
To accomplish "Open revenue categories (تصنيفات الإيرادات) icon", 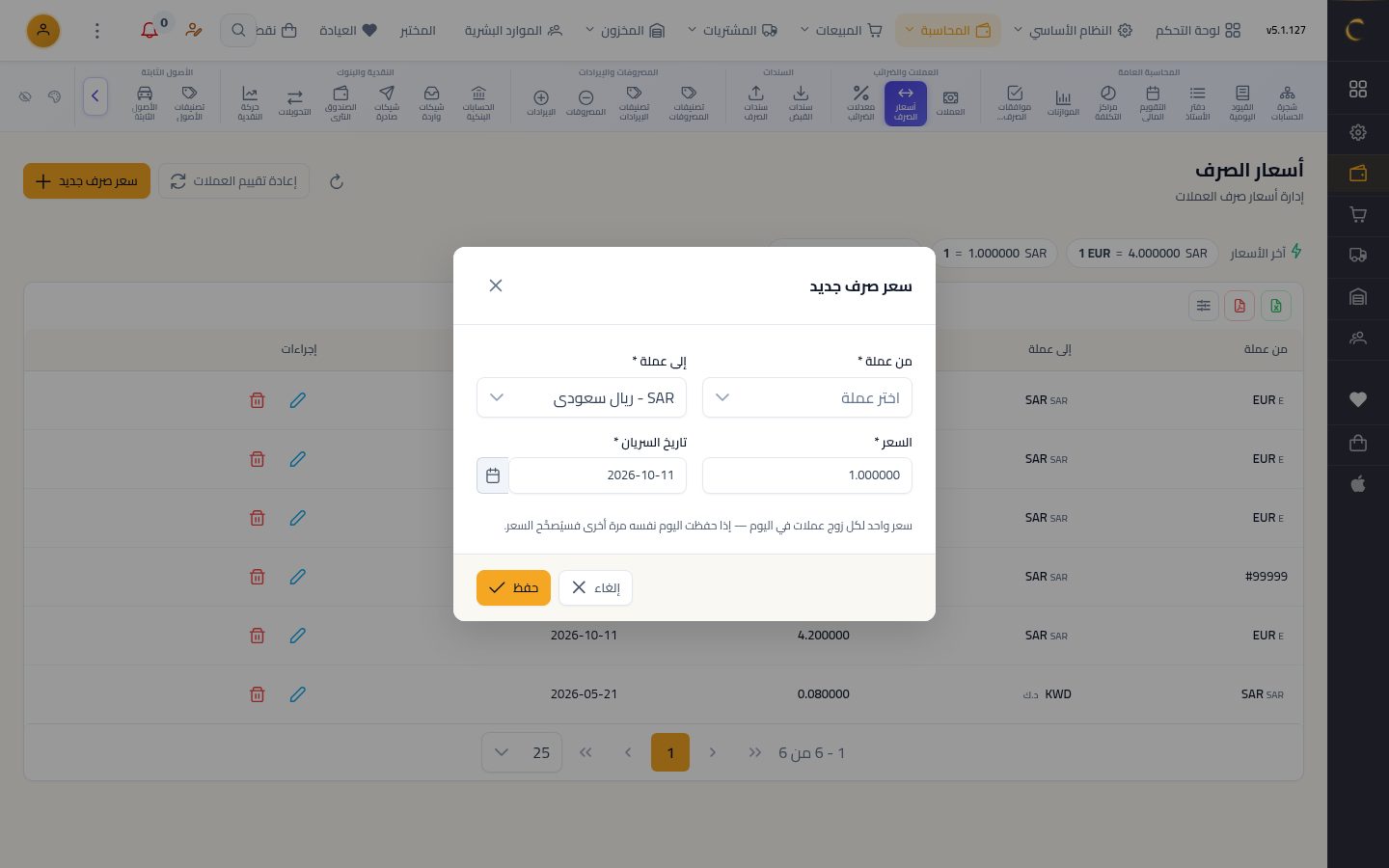I will pos(634,103).
